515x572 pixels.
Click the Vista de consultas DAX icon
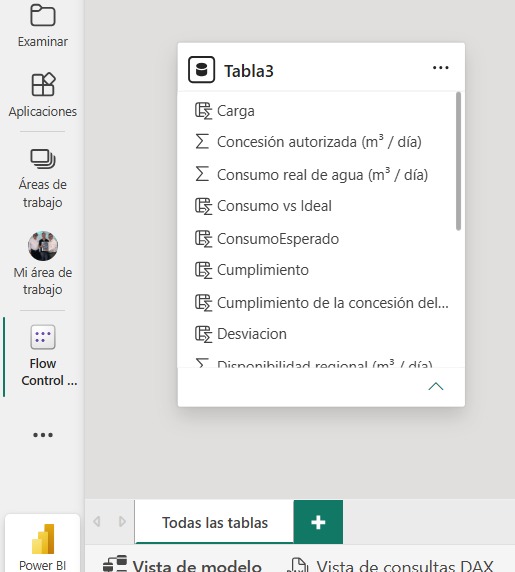click(x=298, y=565)
